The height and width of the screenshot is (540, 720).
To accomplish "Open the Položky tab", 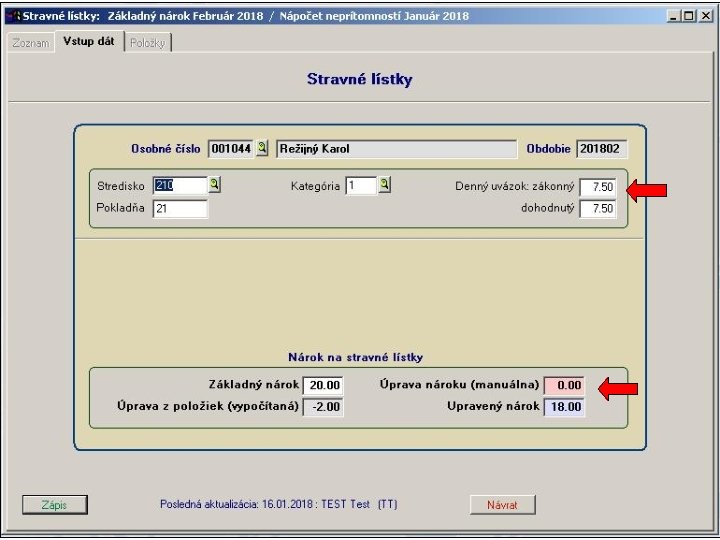I will pos(147,43).
